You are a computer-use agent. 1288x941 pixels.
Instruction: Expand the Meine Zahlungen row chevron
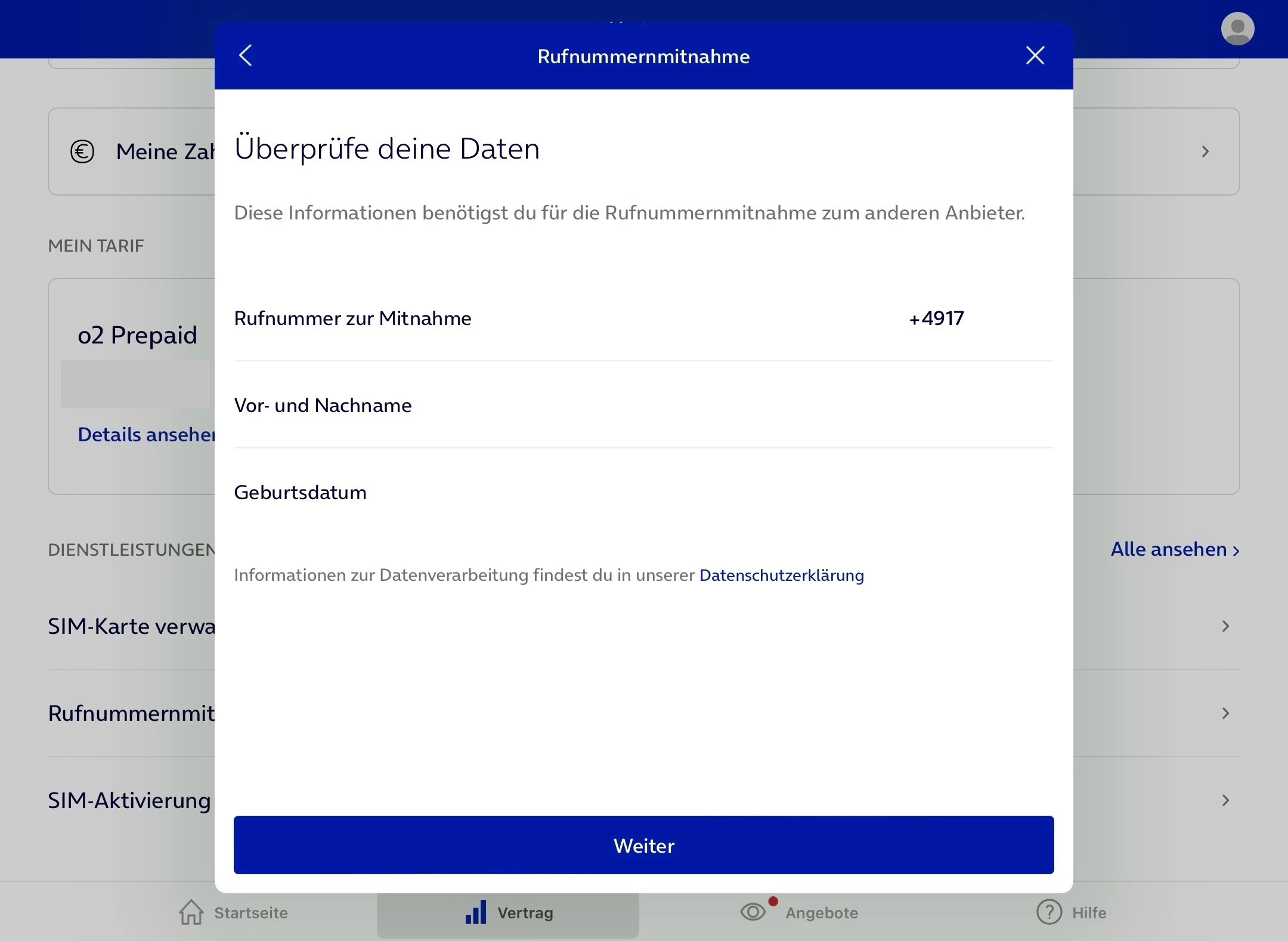(1205, 151)
